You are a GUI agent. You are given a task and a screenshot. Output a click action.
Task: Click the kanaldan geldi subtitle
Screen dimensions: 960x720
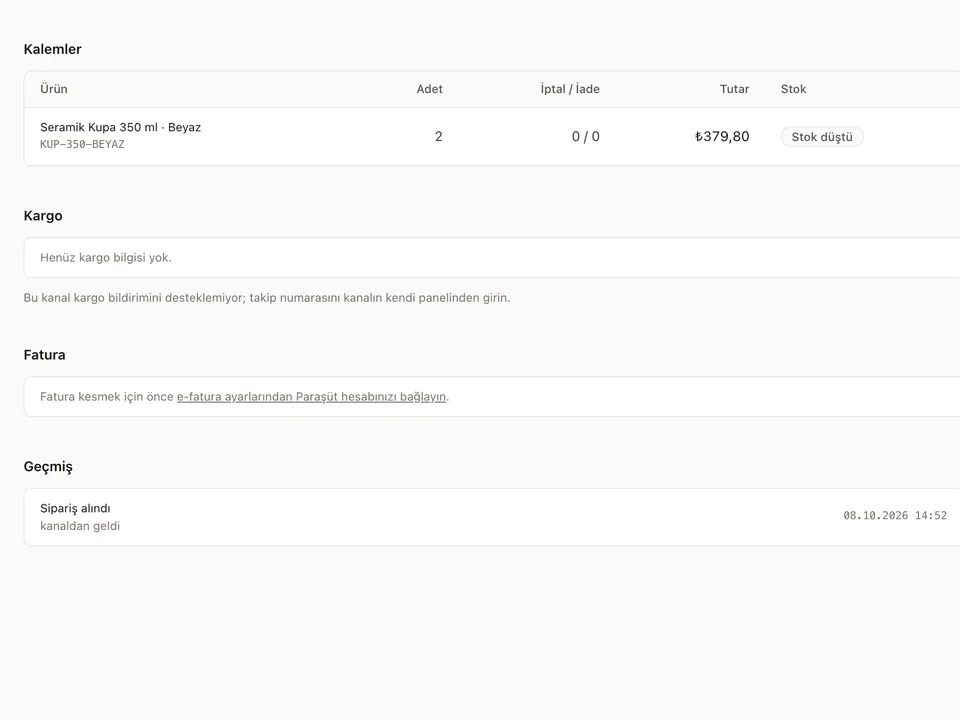click(x=80, y=526)
